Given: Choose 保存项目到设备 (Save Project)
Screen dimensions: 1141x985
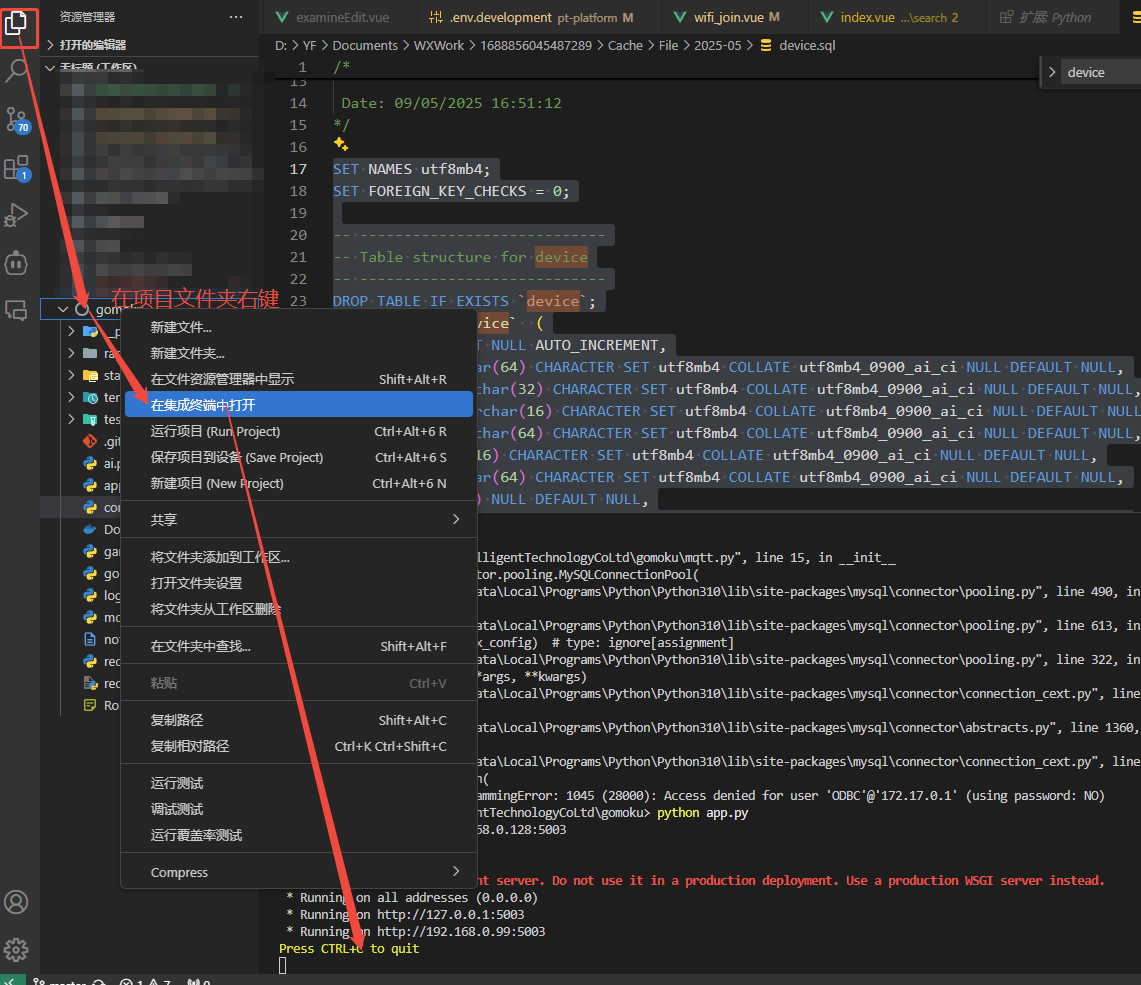Looking at the screenshot, I should click(x=298, y=458).
